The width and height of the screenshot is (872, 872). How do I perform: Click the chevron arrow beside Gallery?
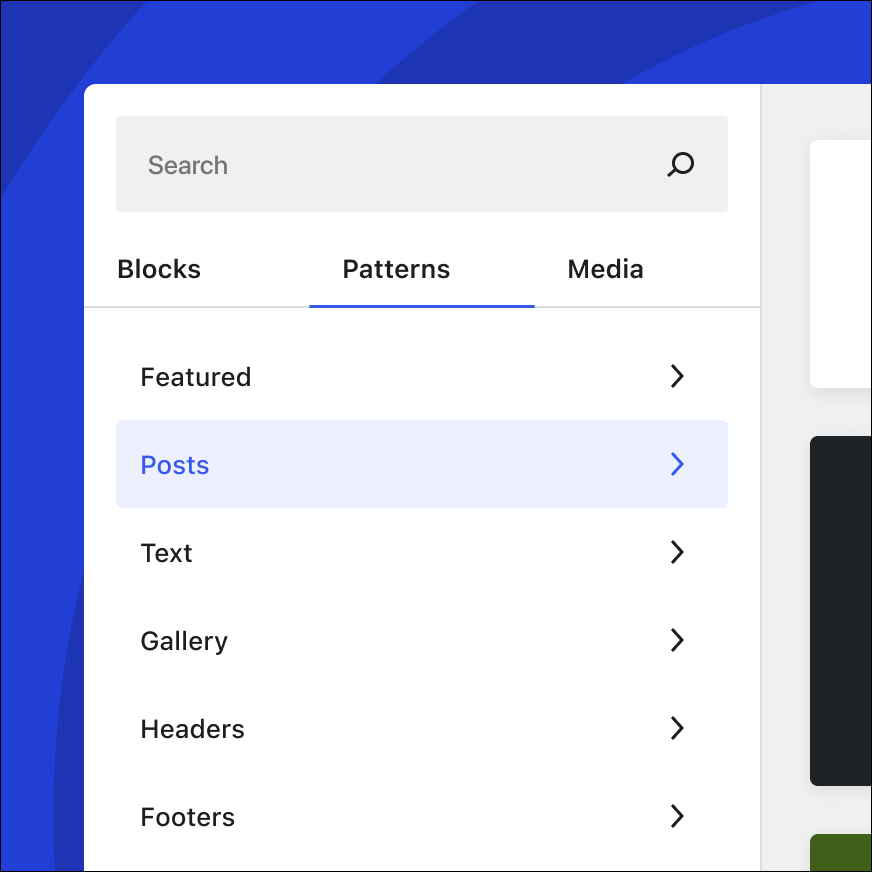click(677, 640)
